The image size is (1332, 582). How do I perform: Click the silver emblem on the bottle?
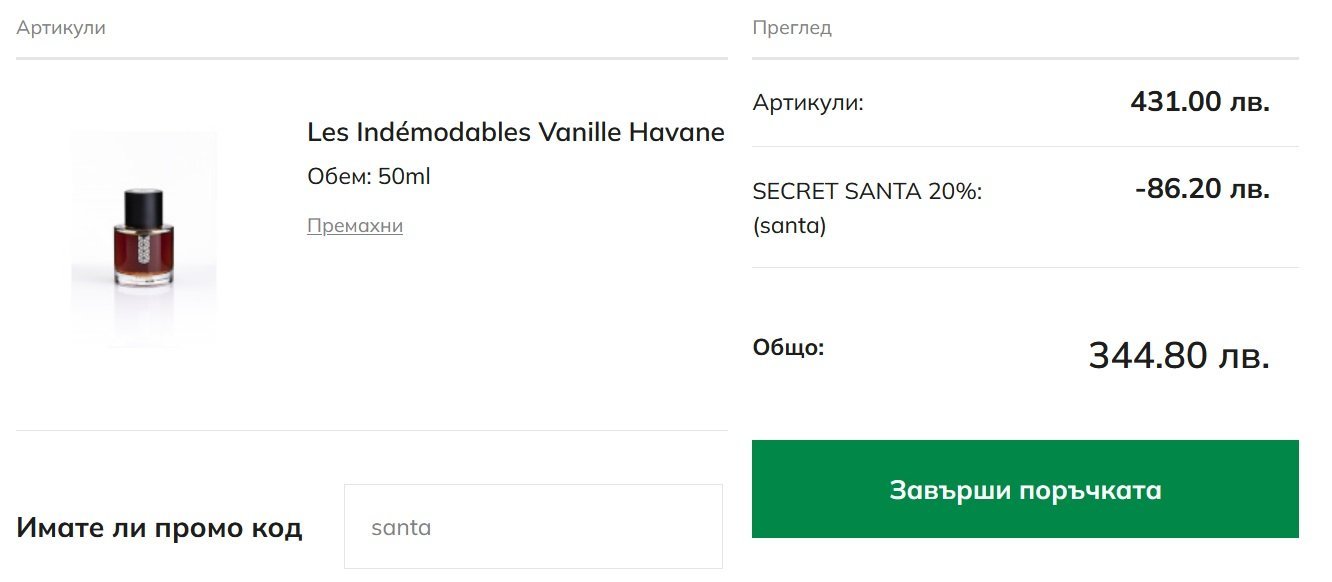point(144,249)
